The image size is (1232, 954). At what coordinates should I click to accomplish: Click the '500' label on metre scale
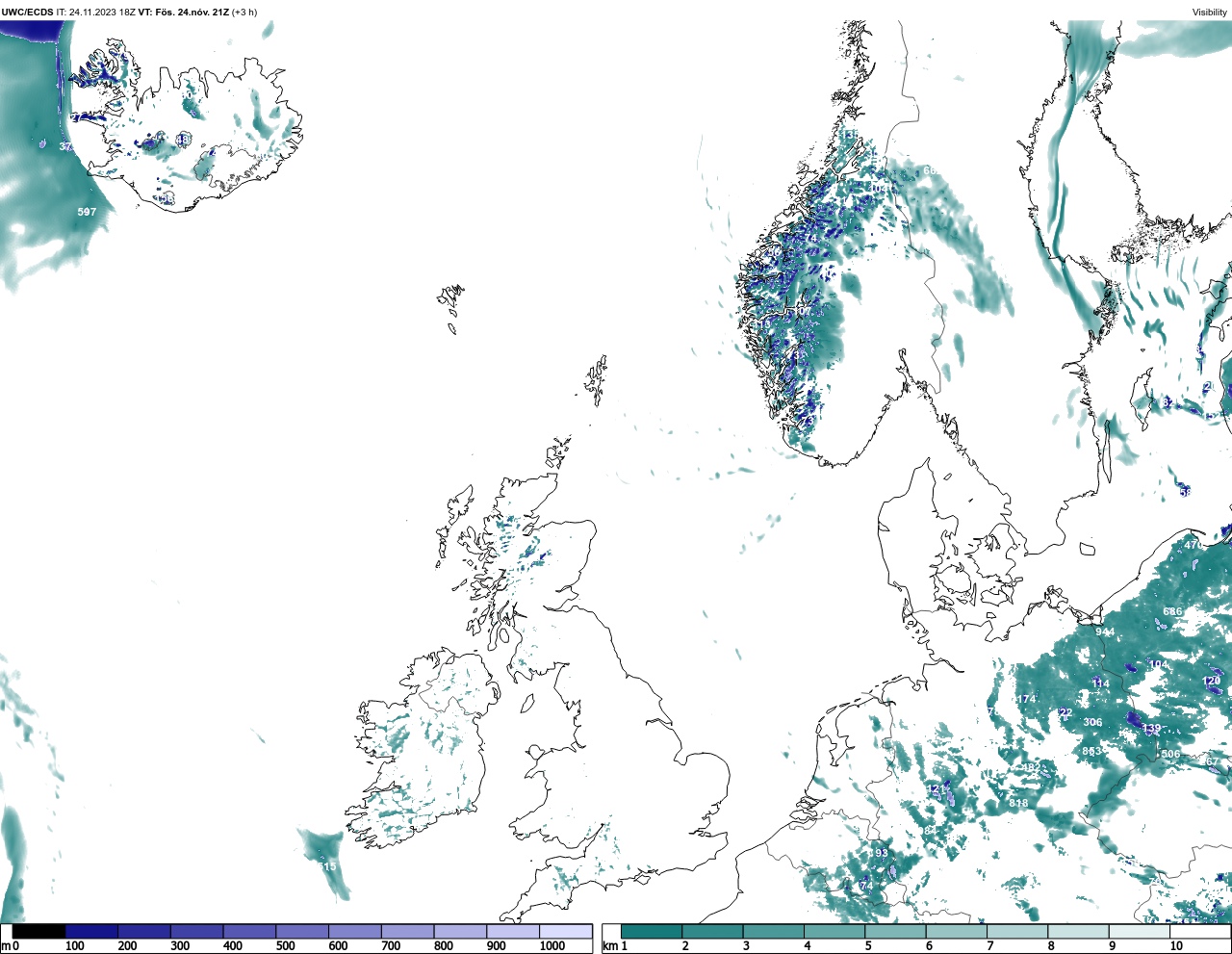(285, 946)
